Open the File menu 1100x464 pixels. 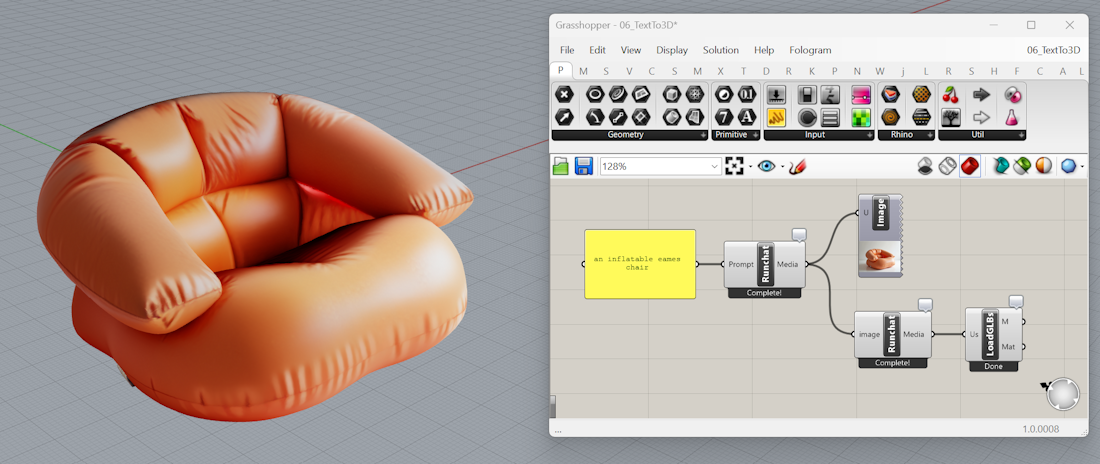(567, 50)
